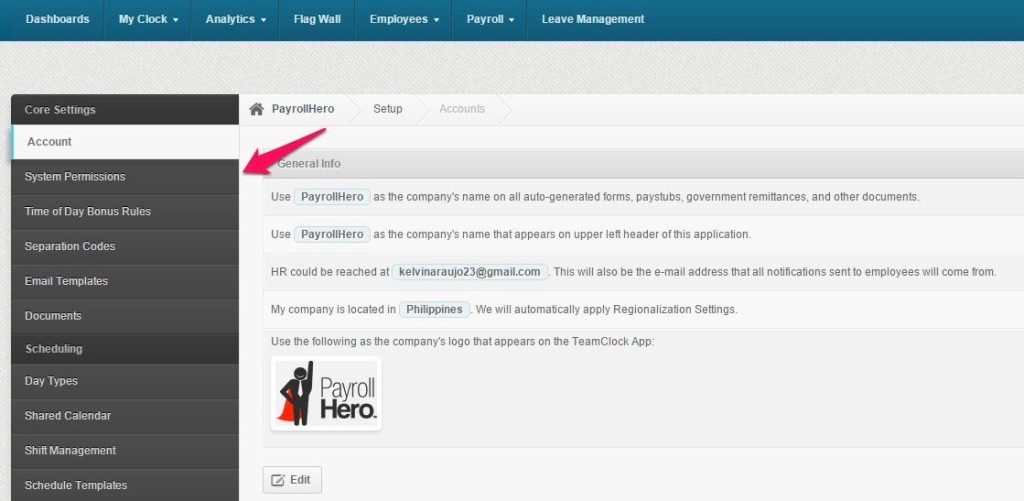Click the Edit button
Screen dimensions: 1024x501
[292, 480]
